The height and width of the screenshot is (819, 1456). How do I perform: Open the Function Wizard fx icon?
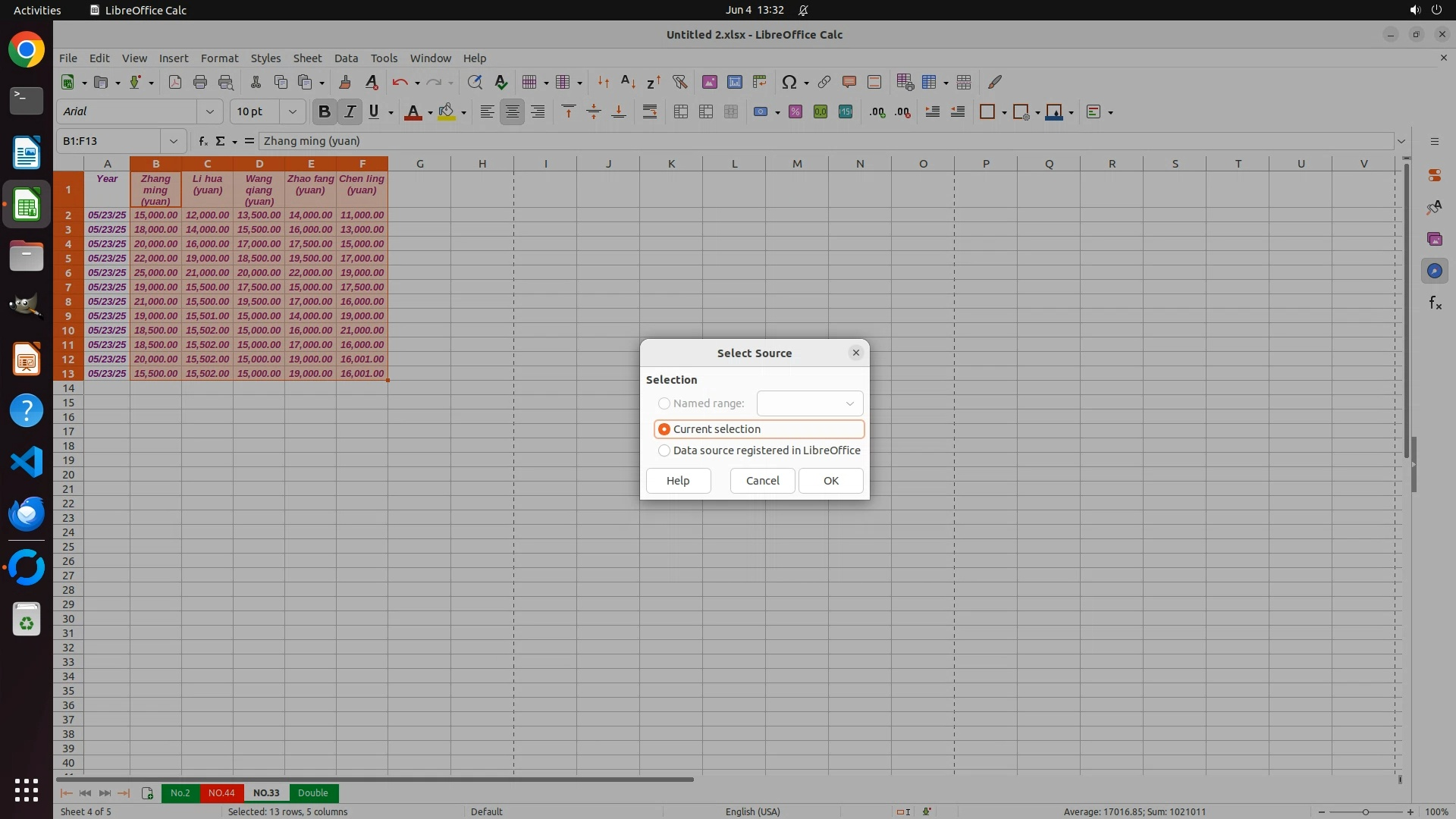[x=202, y=141]
